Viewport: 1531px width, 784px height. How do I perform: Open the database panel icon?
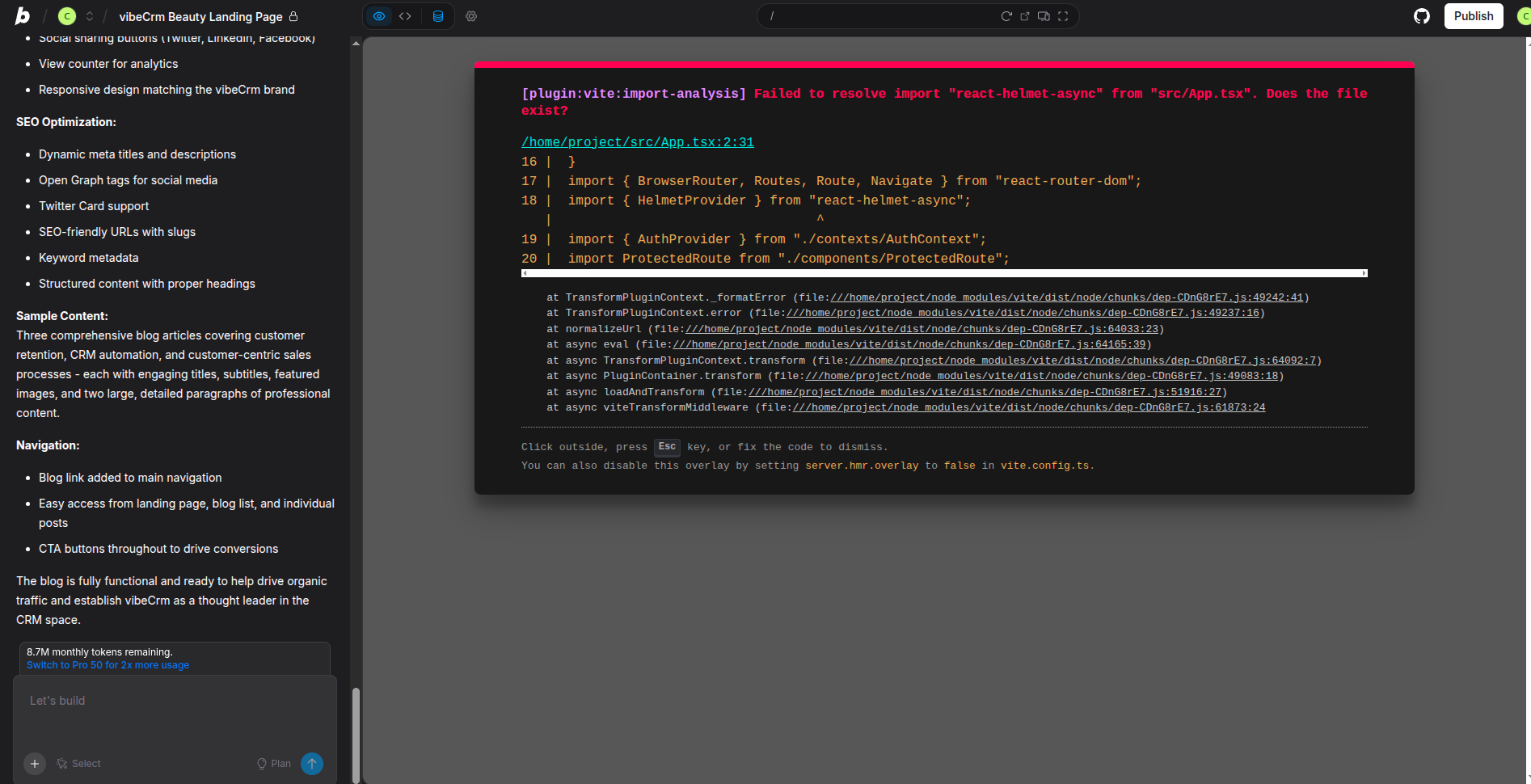(438, 16)
